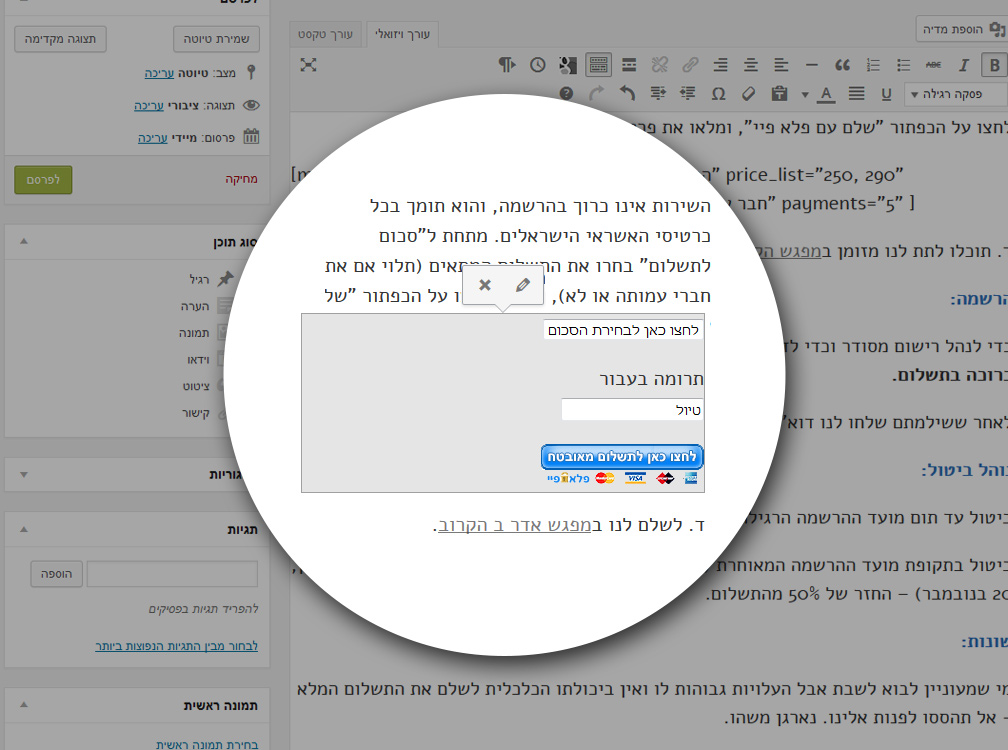
Task: Click the remove link icon
Action: [x=660, y=65]
